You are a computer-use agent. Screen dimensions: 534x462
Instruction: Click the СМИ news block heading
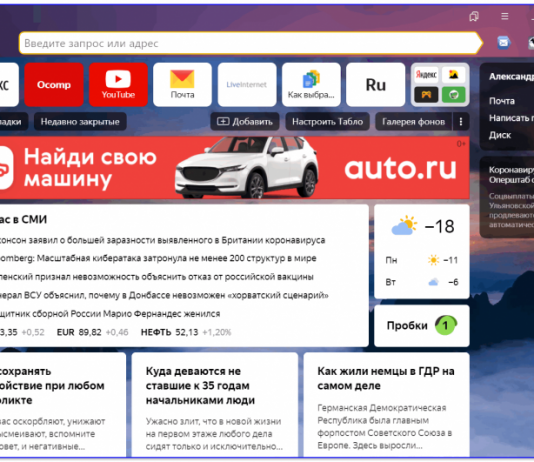tap(23, 220)
